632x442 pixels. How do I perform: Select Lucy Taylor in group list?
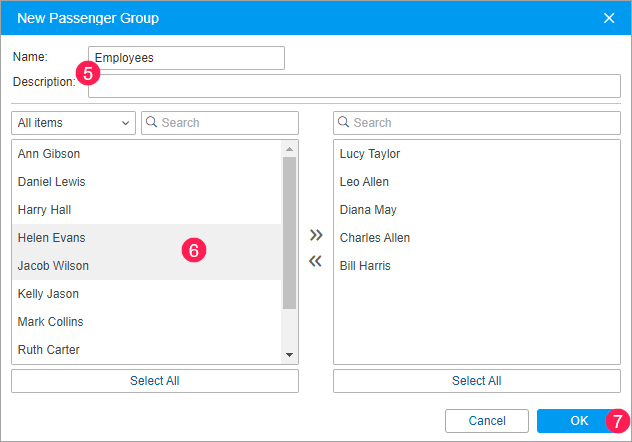[477, 154]
